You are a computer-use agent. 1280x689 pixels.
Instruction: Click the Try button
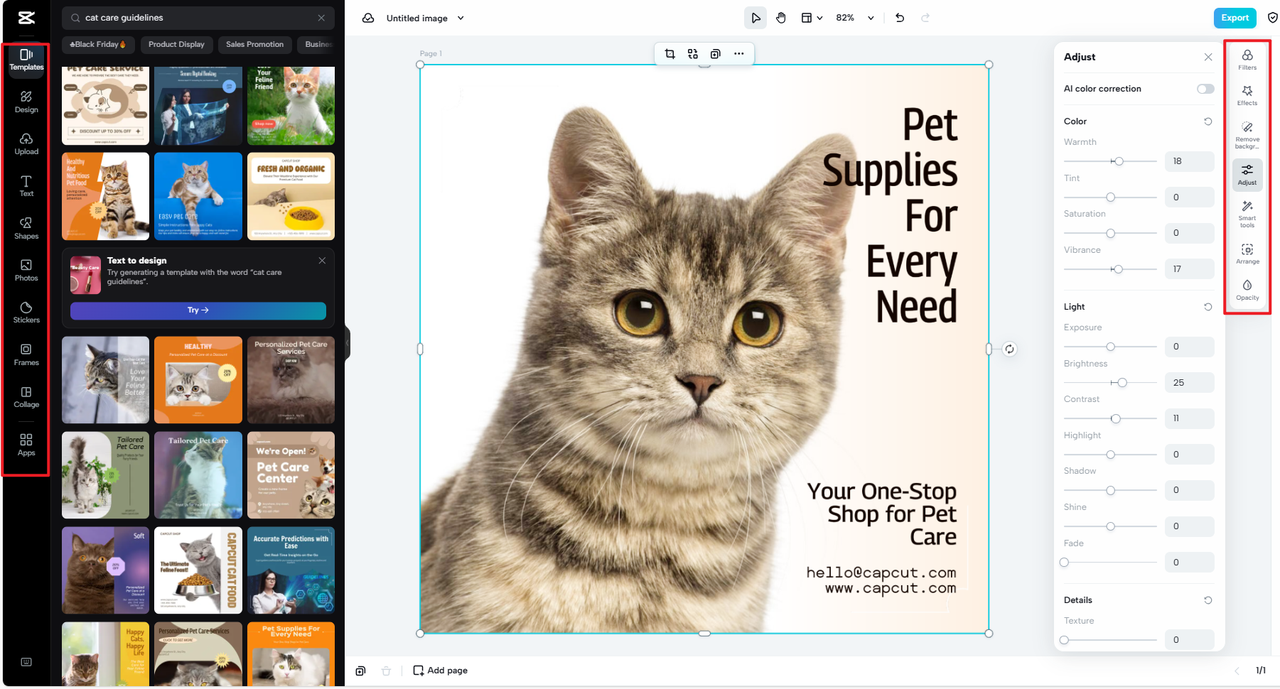pyautogui.click(x=198, y=311)
